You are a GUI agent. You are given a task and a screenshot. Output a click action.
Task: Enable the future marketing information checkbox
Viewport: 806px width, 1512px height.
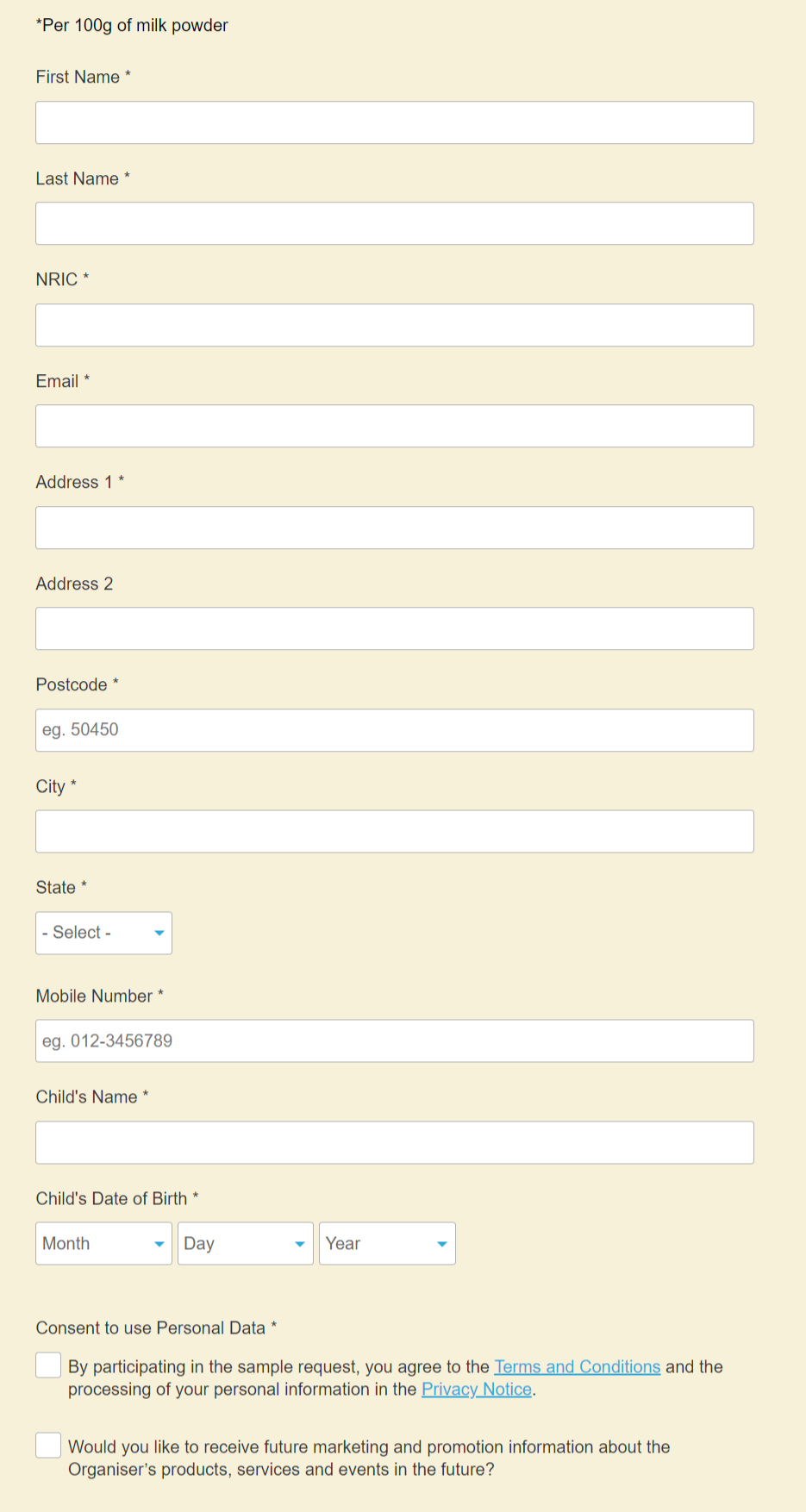[x=48, y=1446]
